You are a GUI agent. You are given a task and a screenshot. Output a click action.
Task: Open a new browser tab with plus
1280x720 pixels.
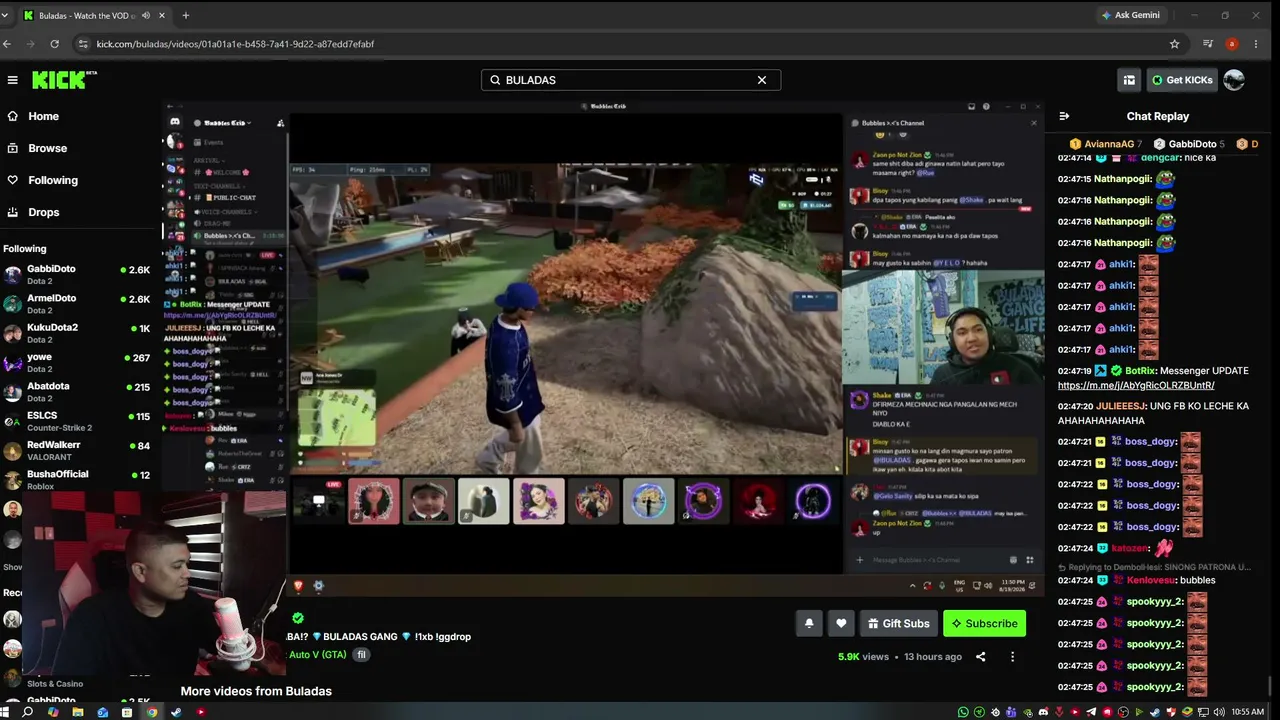[x=185, y=15]
